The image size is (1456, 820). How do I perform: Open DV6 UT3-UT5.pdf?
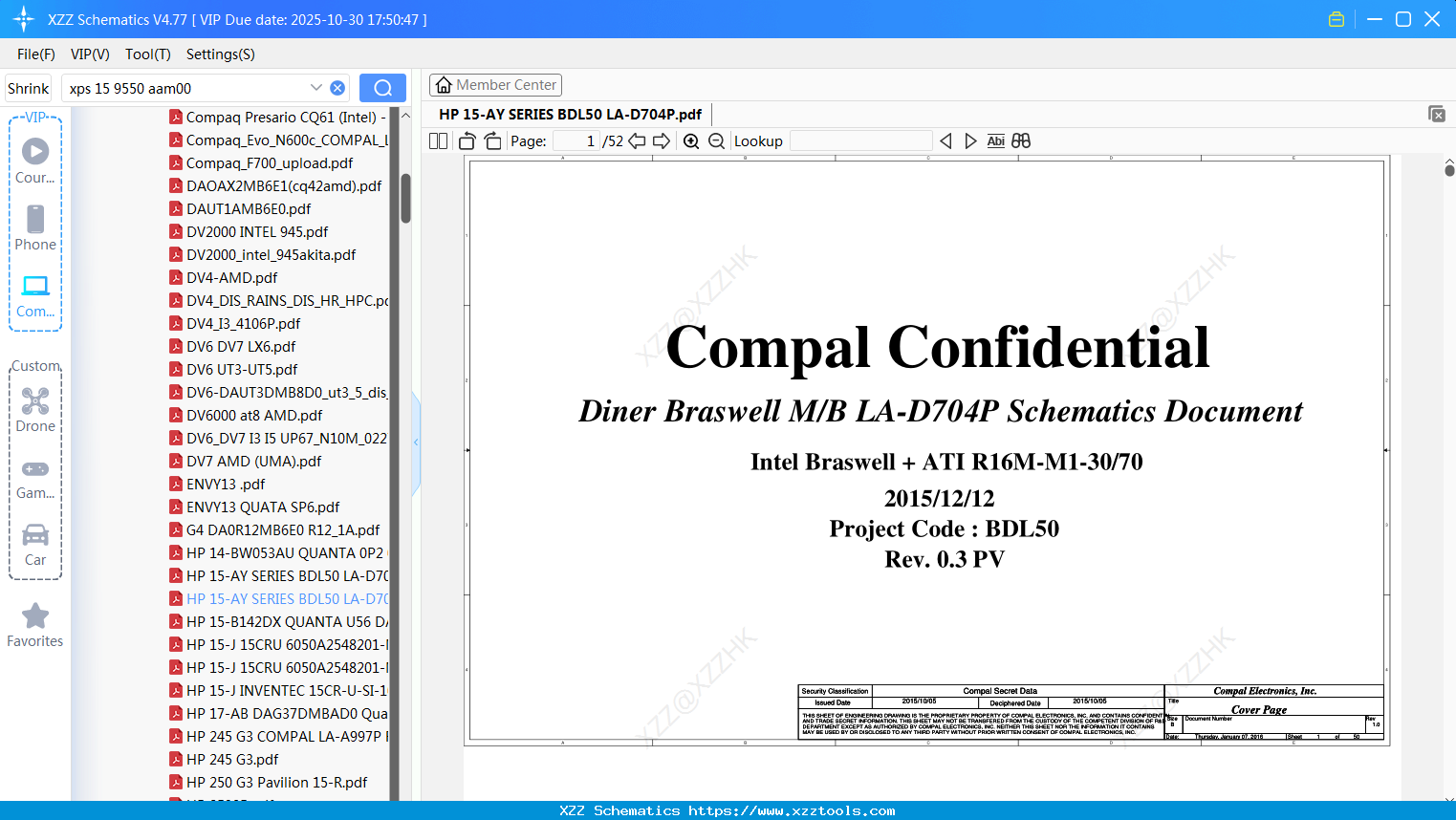[233, 369]
